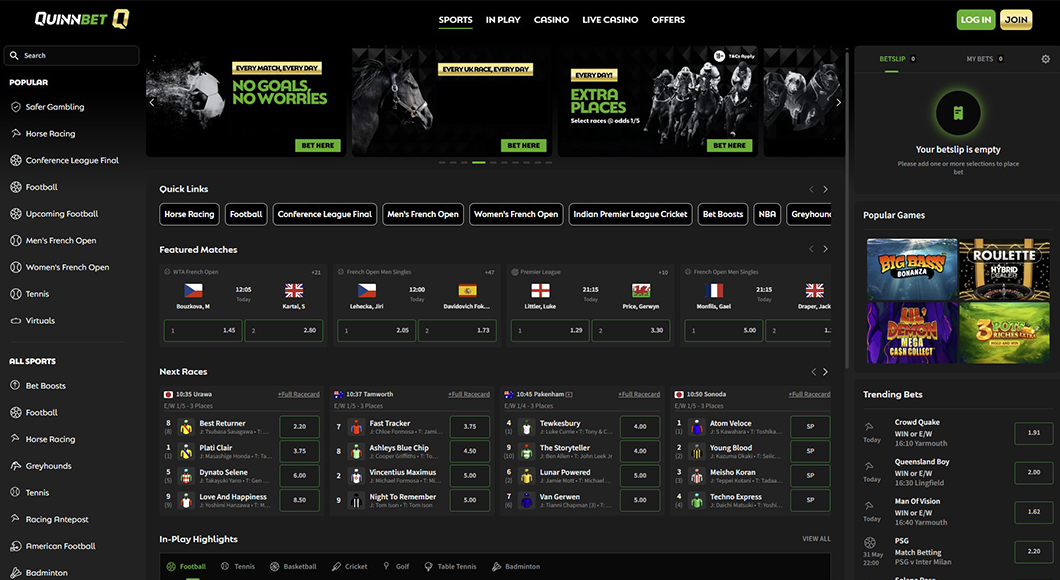Image resolution: width=1060 pixels, height=580 pixels.
Task: Open the Sports tab in top navigation
Action: click(456, 20)
